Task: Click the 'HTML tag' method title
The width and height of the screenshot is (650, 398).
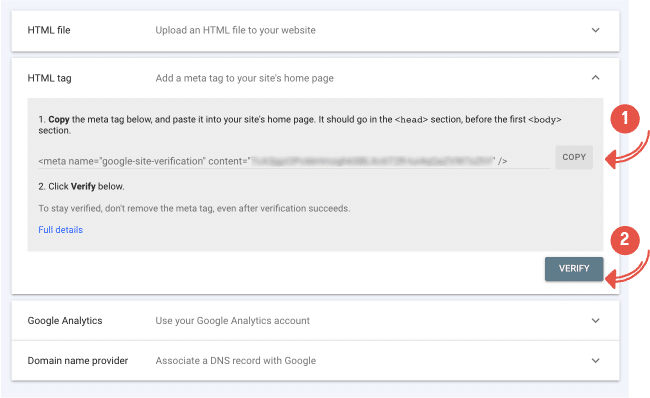Action: 49,78
